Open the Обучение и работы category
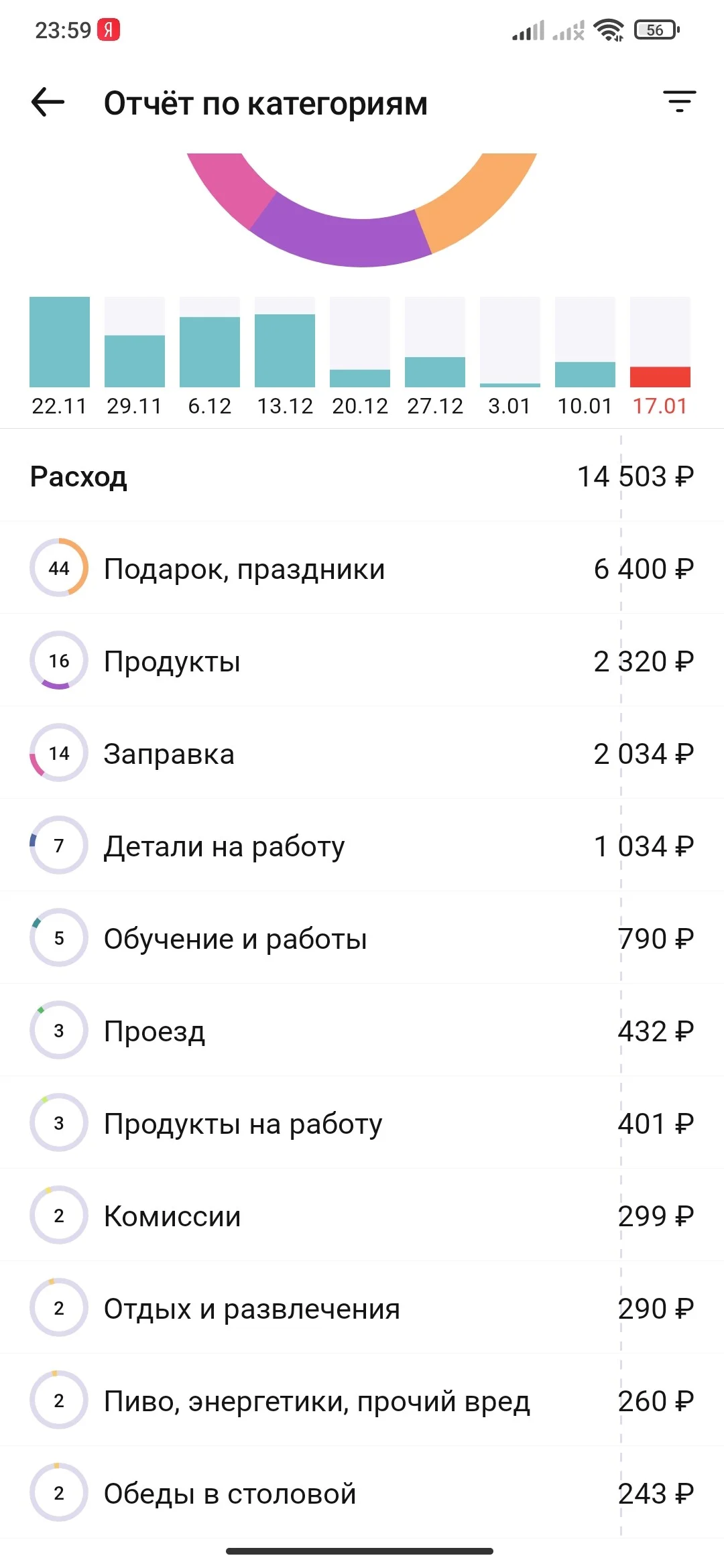Image resolution: width=724 pixels, height=1568 pixels. [362, 938]
